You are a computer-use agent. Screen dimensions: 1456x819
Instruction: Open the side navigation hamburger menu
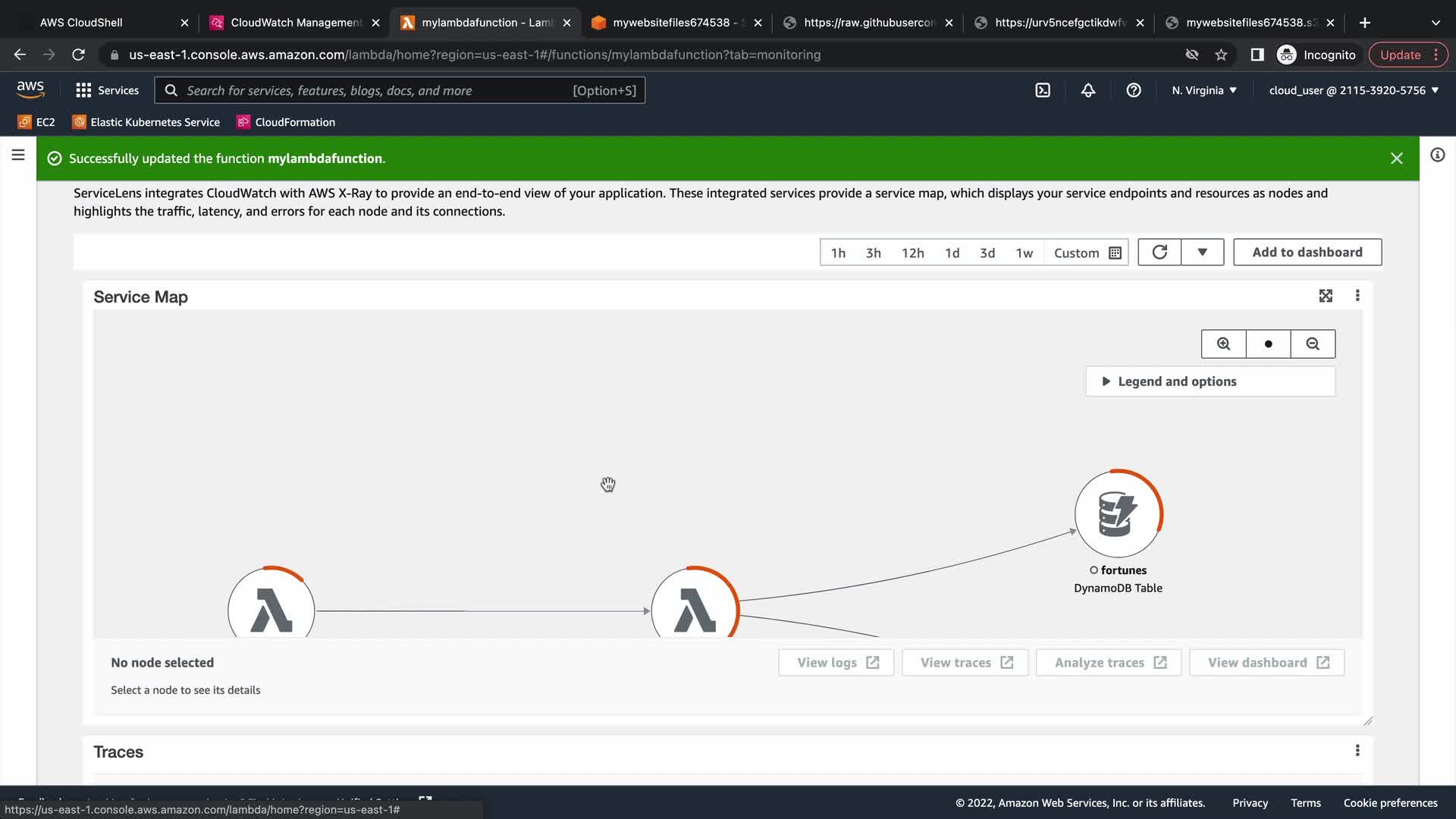pos(18,155)
